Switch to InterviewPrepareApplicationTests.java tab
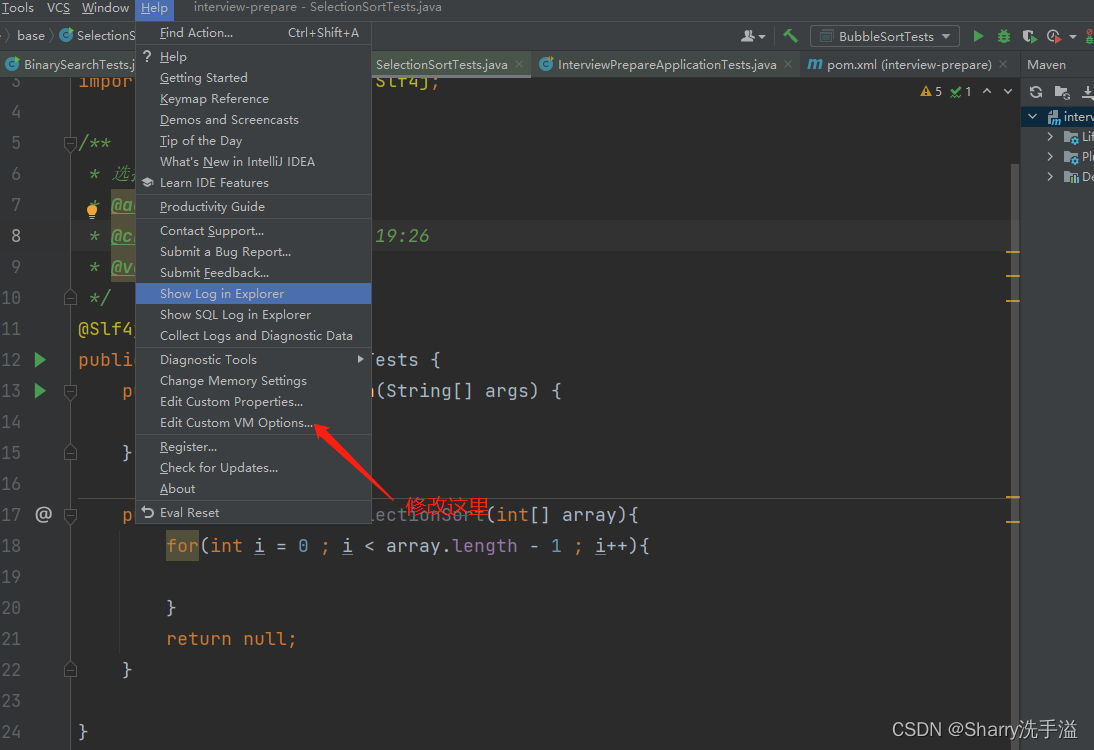 (x=666, y=64)
